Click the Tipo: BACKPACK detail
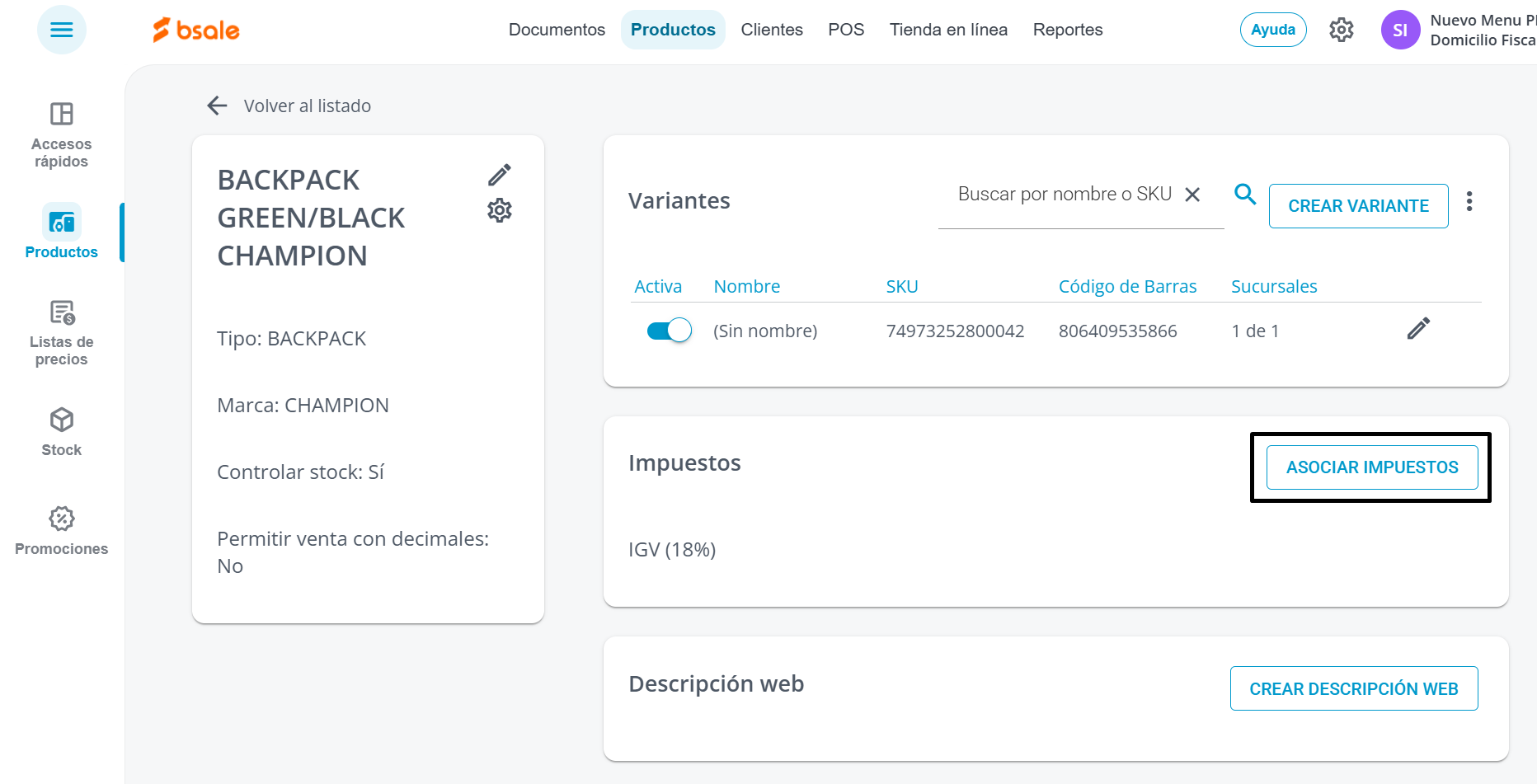This screenshot has height=784, width=1537. [291, 339]
